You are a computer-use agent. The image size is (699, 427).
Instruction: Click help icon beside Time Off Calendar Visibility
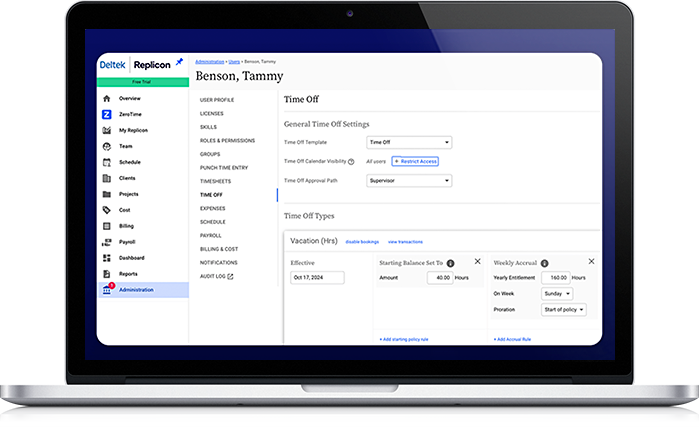[x=351, y=162]
